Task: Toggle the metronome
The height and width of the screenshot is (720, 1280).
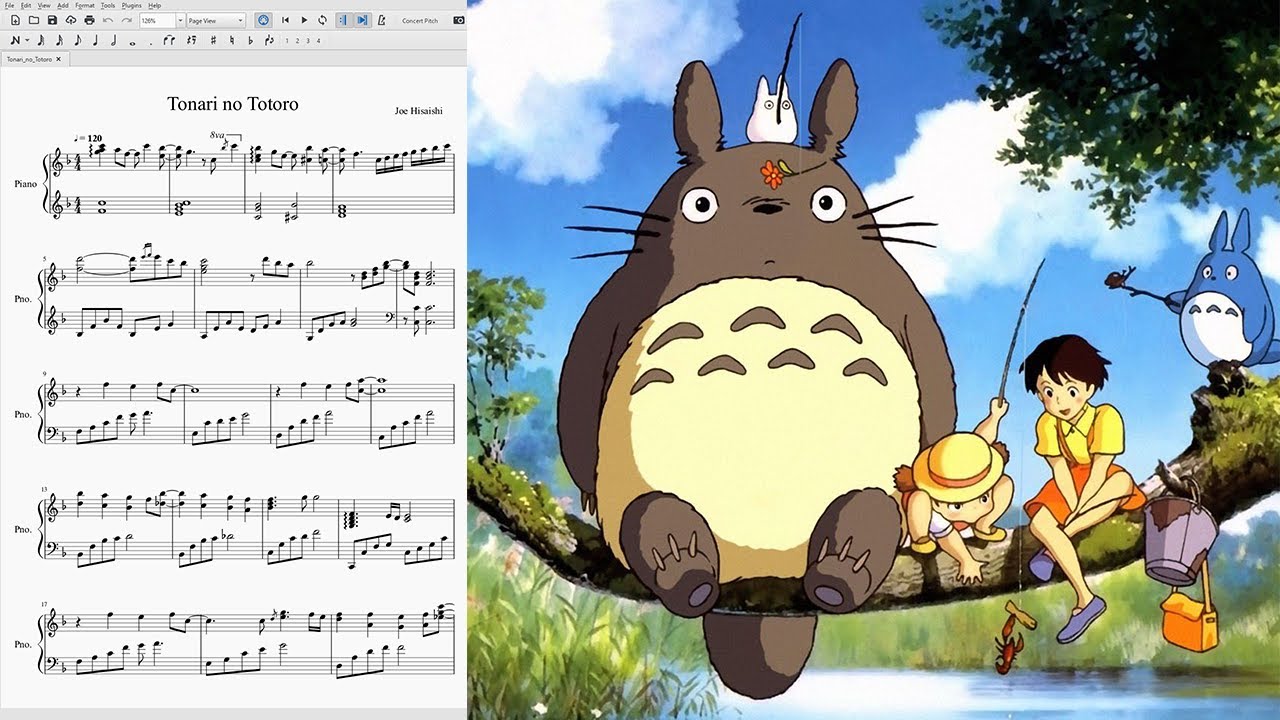Action: point(381,20)
